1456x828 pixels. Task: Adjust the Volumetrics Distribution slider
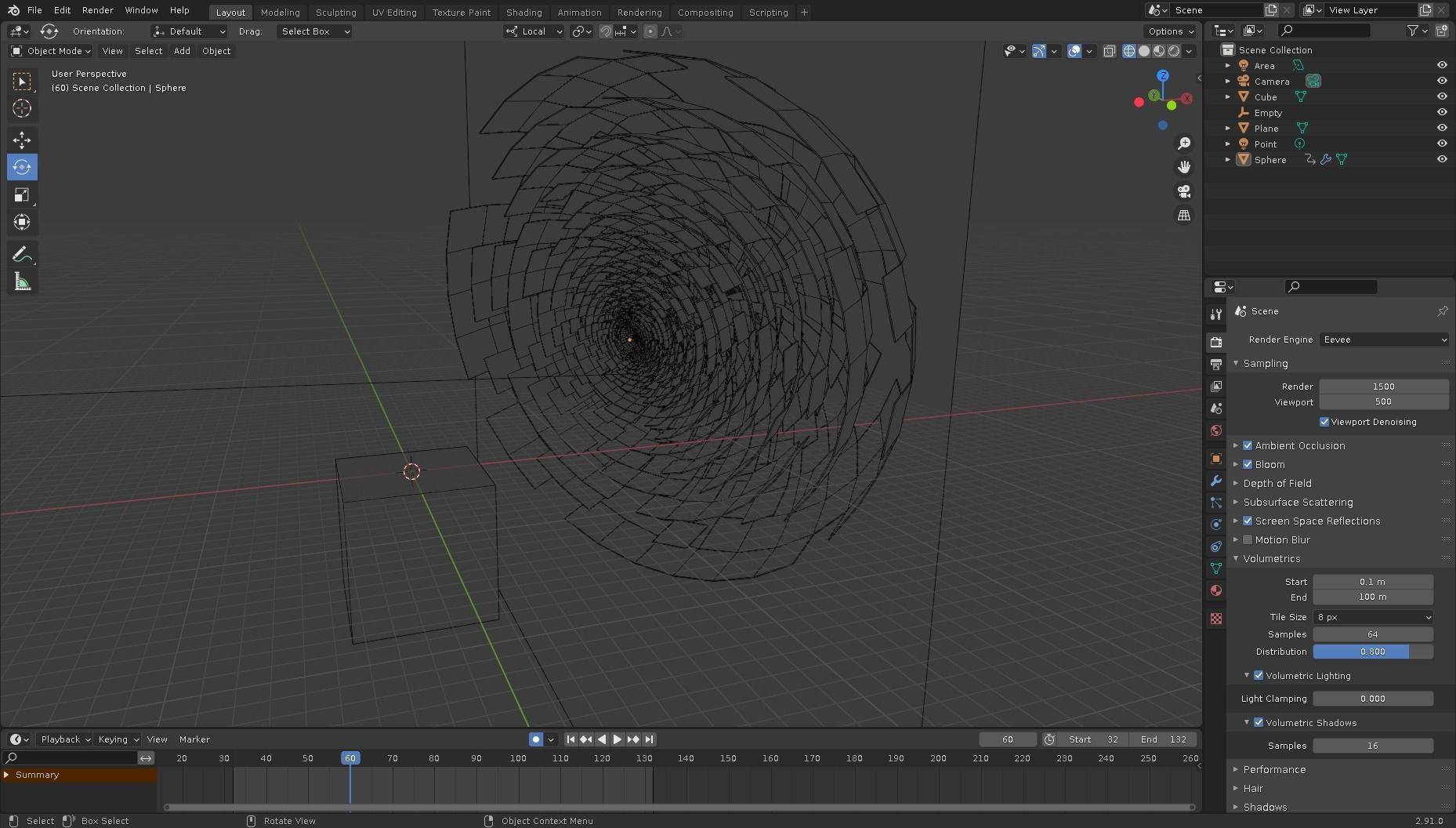tap(1373, 652)
